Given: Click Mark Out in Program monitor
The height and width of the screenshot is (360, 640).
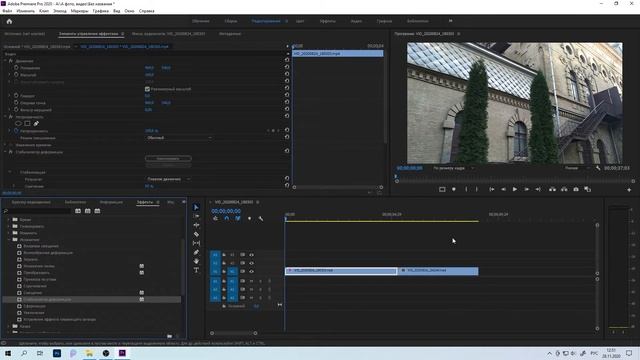Looking at the screenshot, I should (x=477, y=189).
